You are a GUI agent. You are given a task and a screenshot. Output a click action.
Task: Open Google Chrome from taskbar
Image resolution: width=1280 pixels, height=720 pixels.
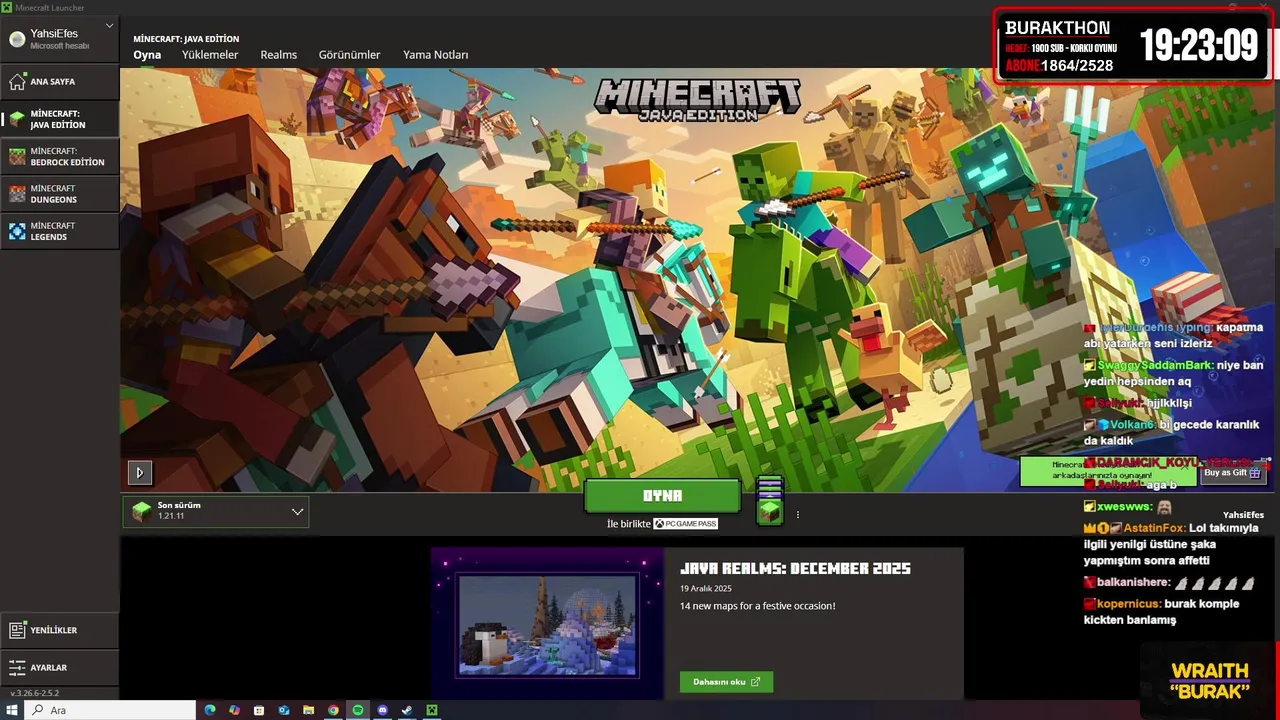[334, 710]
